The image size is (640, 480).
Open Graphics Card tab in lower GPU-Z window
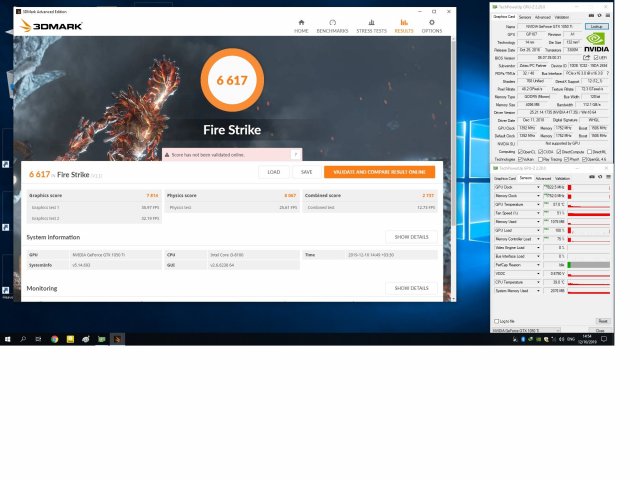point(505,178)
